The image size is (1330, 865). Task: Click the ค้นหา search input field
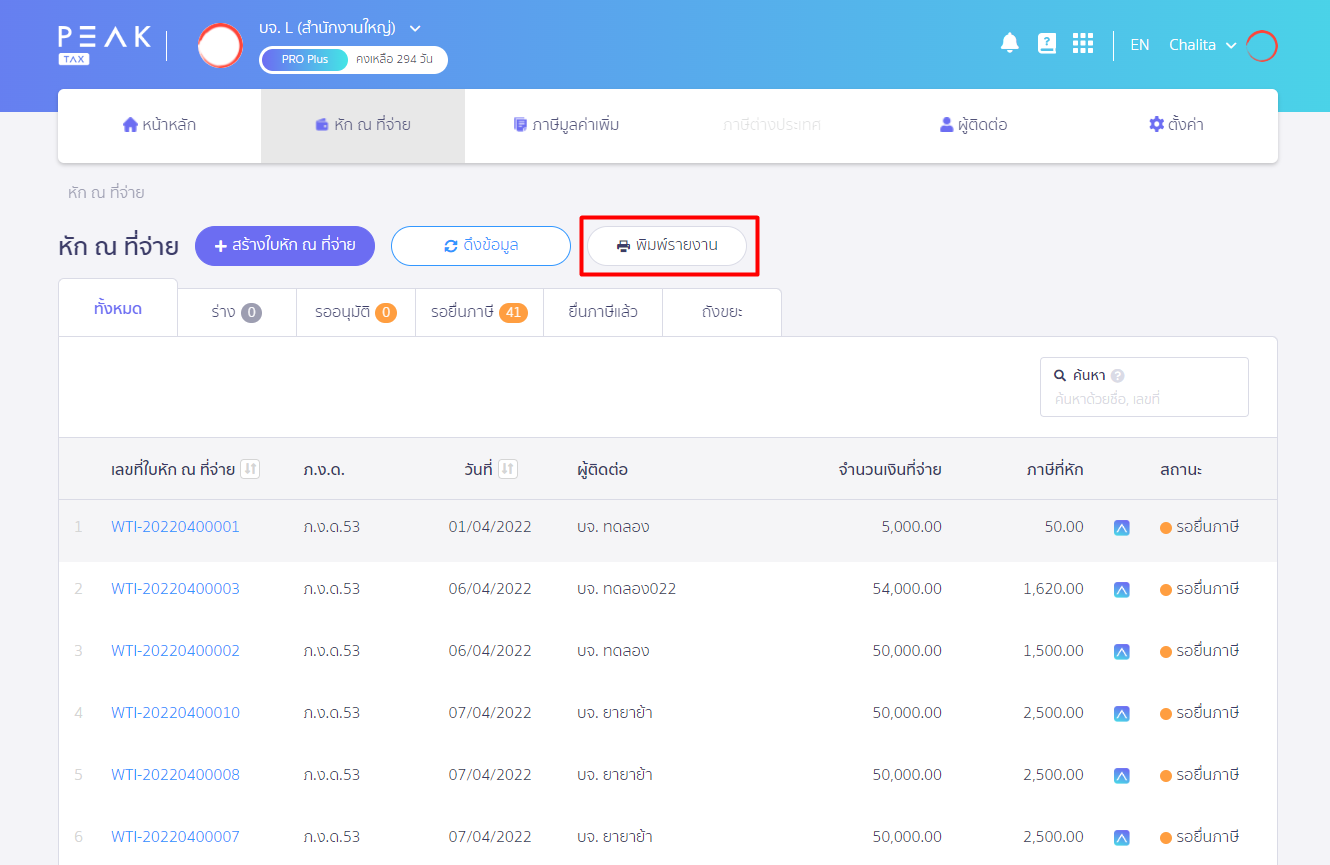point(1144,399)
